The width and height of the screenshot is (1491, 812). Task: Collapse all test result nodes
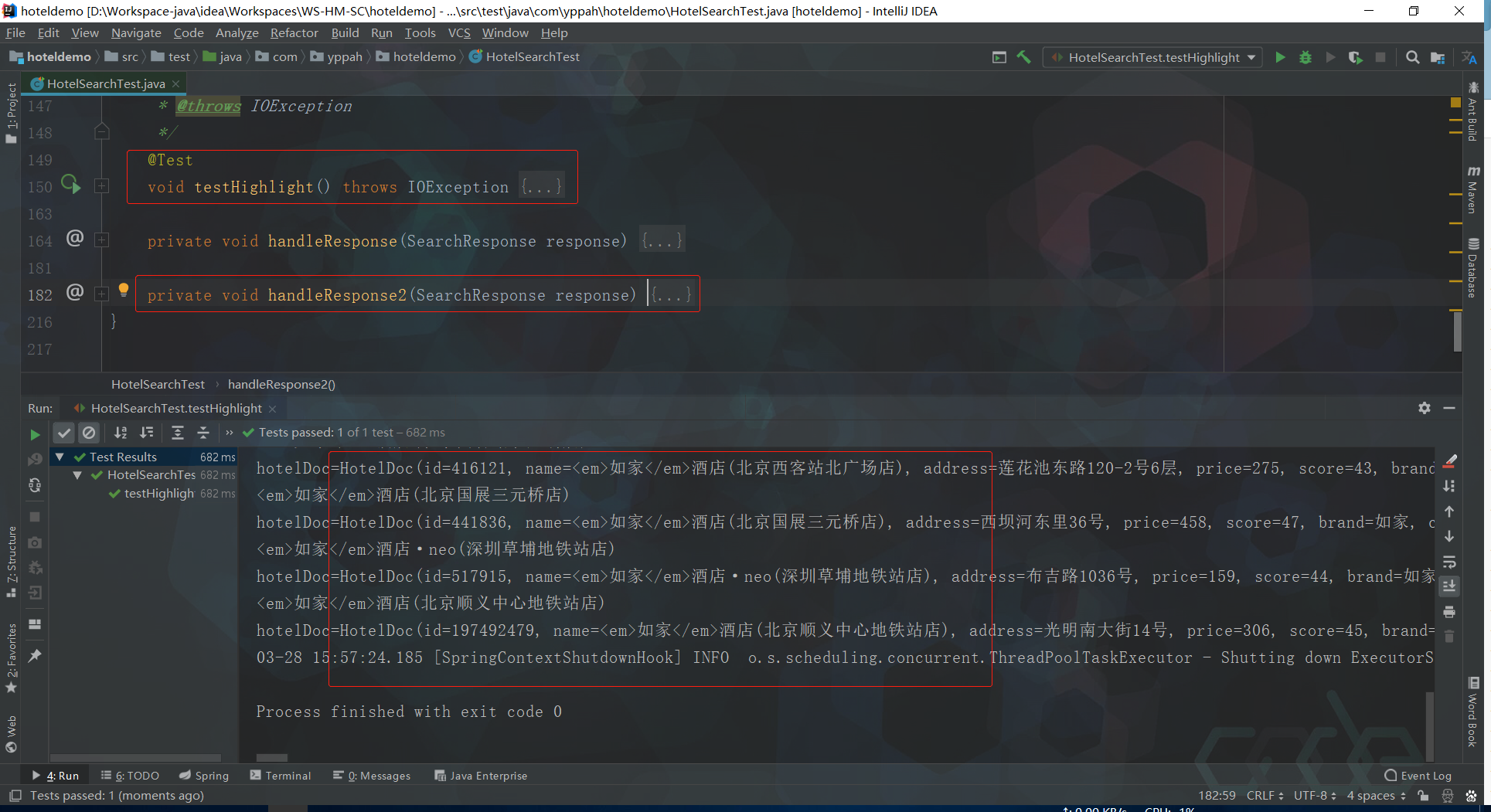click(203, 433)
